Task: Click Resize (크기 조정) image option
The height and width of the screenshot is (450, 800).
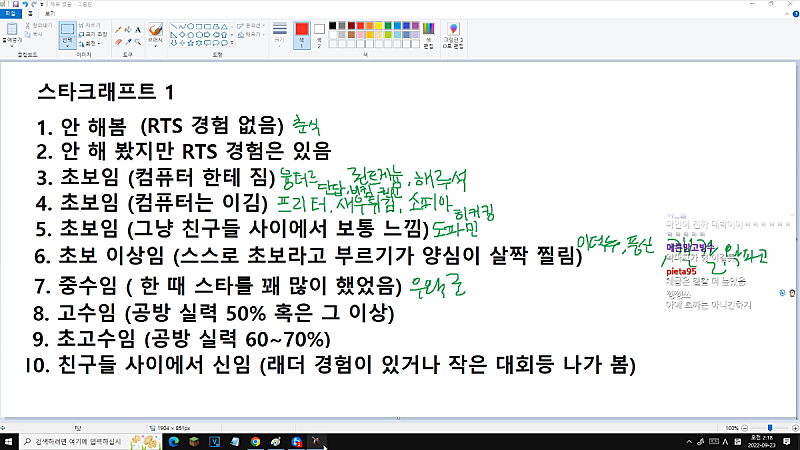Action: (x=93, y=34)
